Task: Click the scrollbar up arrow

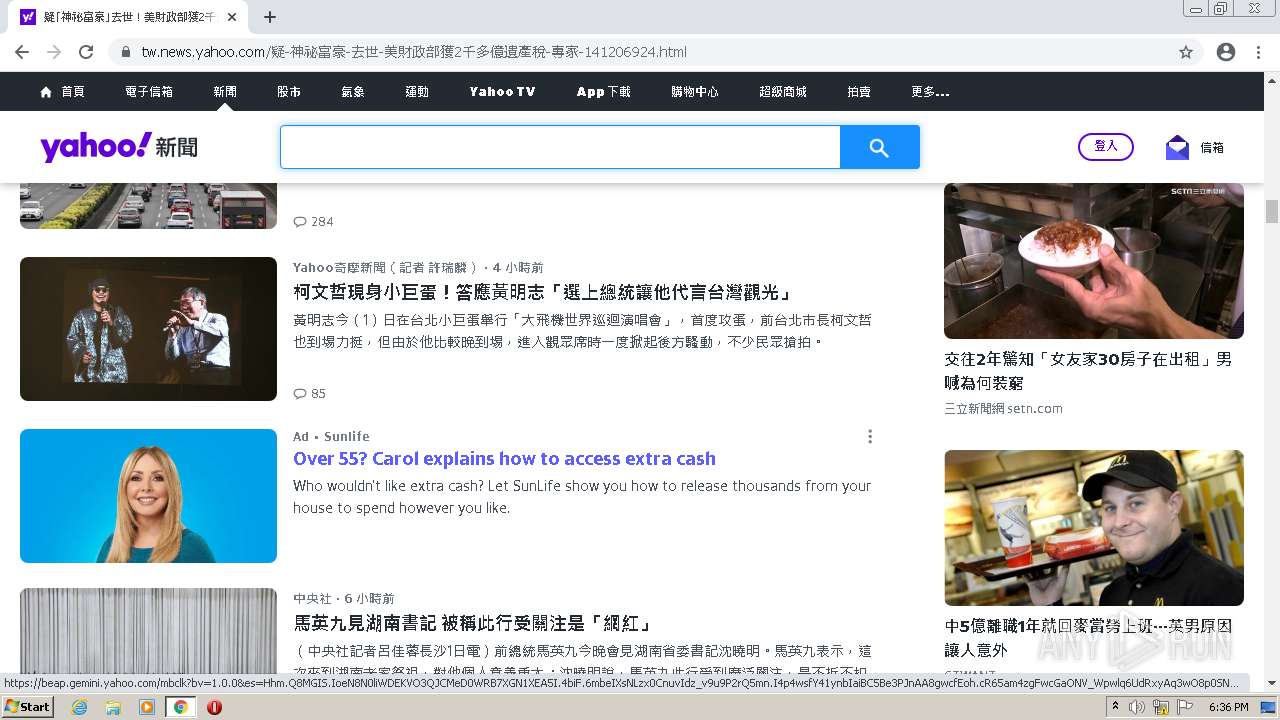Action: click(x=1272, y=80)
